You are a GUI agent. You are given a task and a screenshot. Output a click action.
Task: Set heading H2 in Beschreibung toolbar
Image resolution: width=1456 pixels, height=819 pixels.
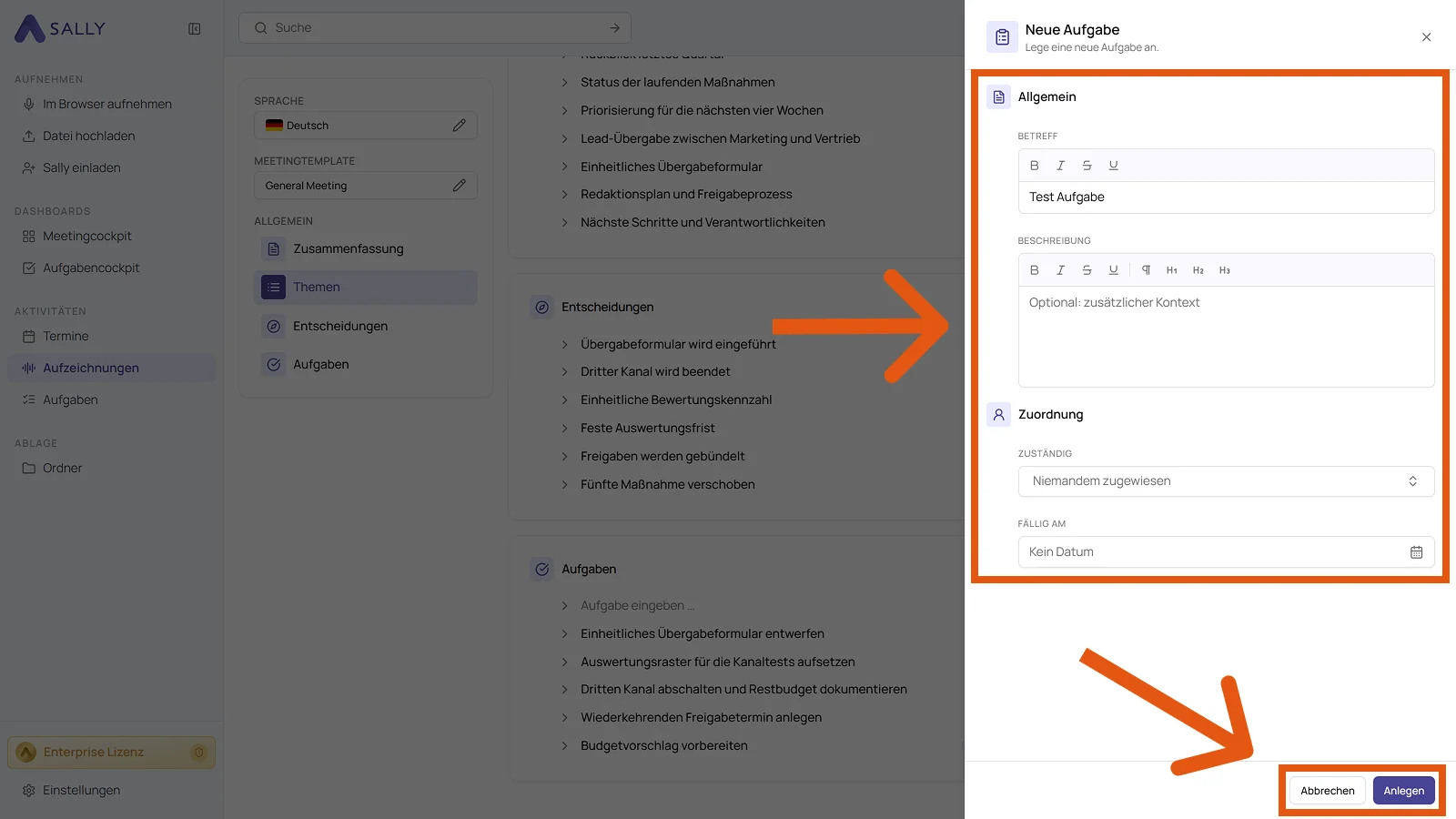tap(1198, 270)
